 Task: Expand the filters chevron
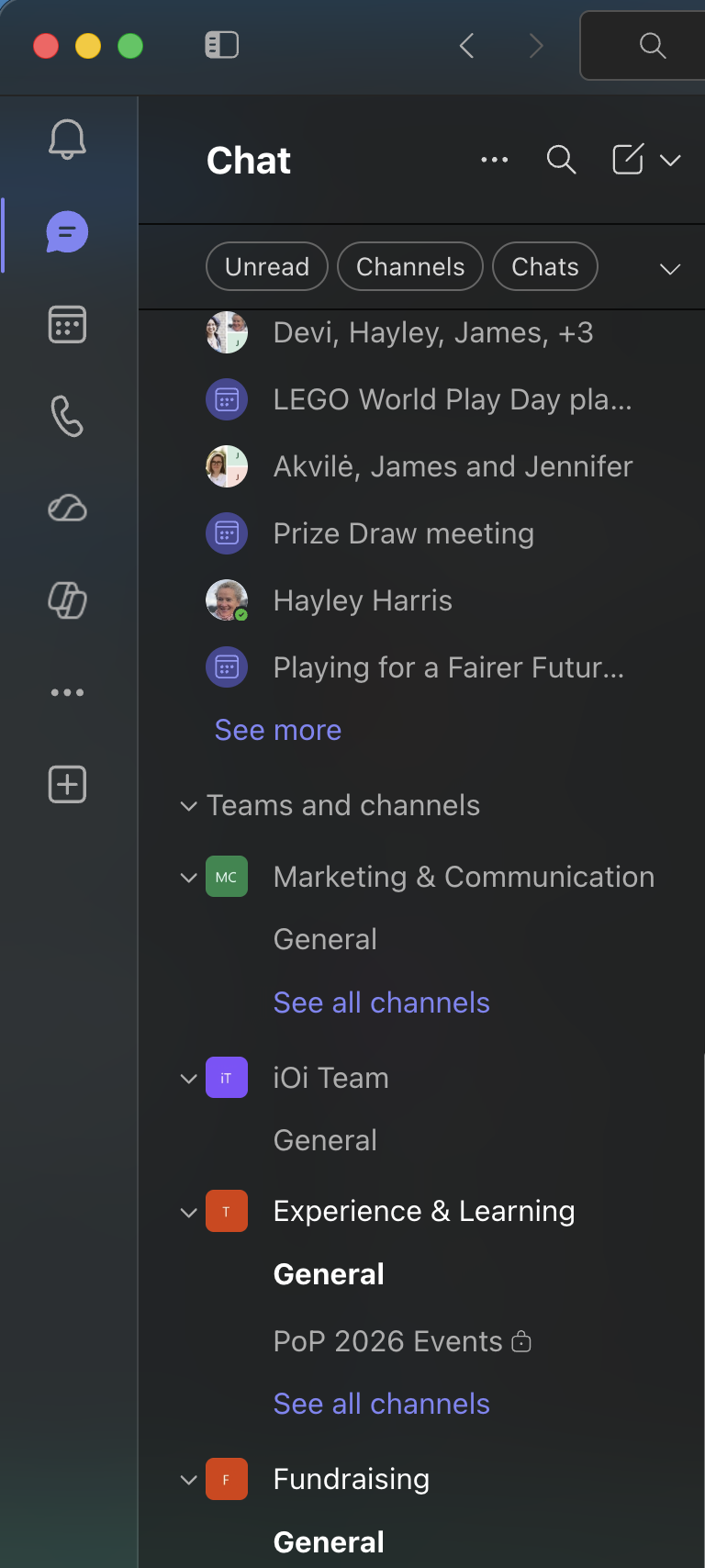(671, 269)
